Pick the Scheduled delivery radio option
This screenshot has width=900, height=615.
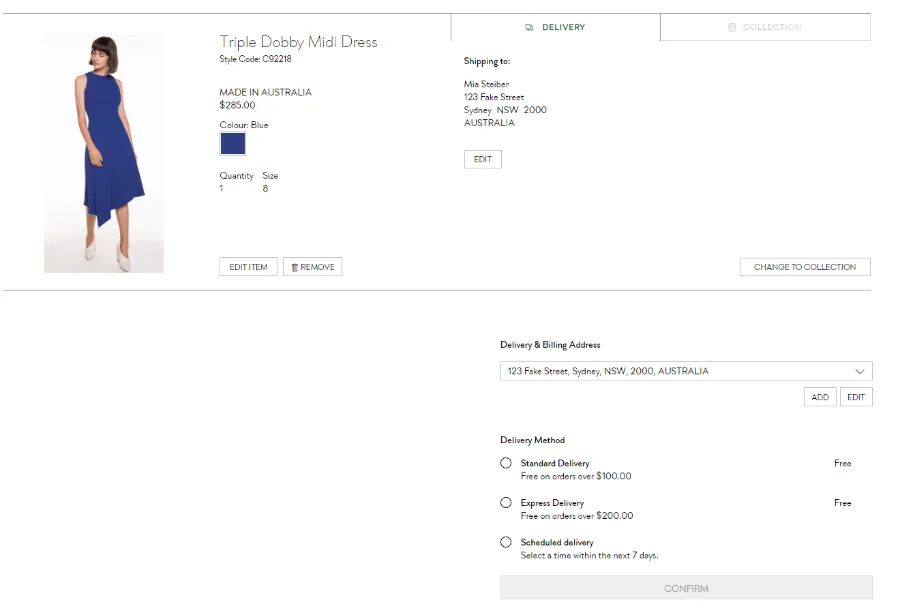click(506, 542)
